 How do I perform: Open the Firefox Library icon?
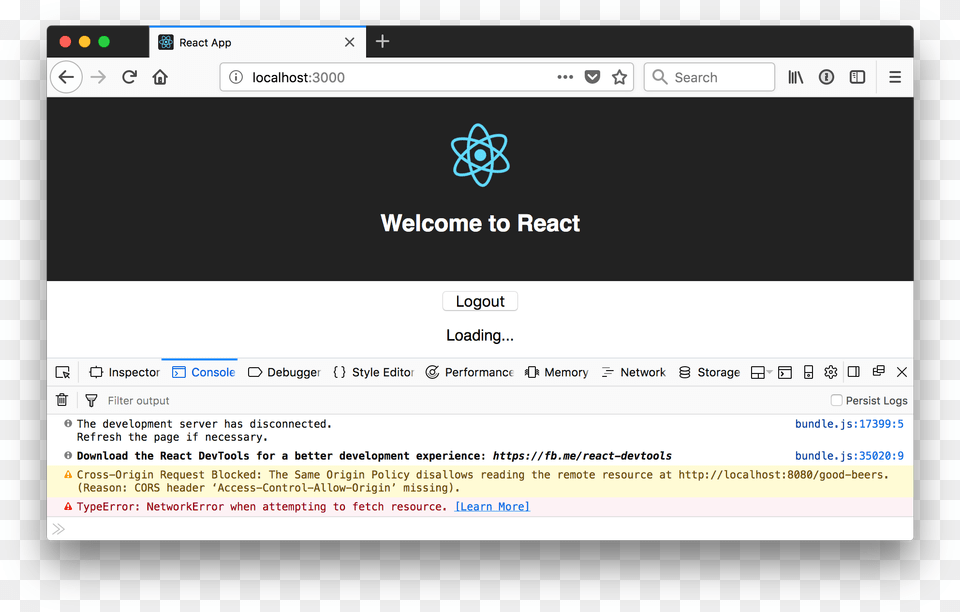tap(795, 77)
